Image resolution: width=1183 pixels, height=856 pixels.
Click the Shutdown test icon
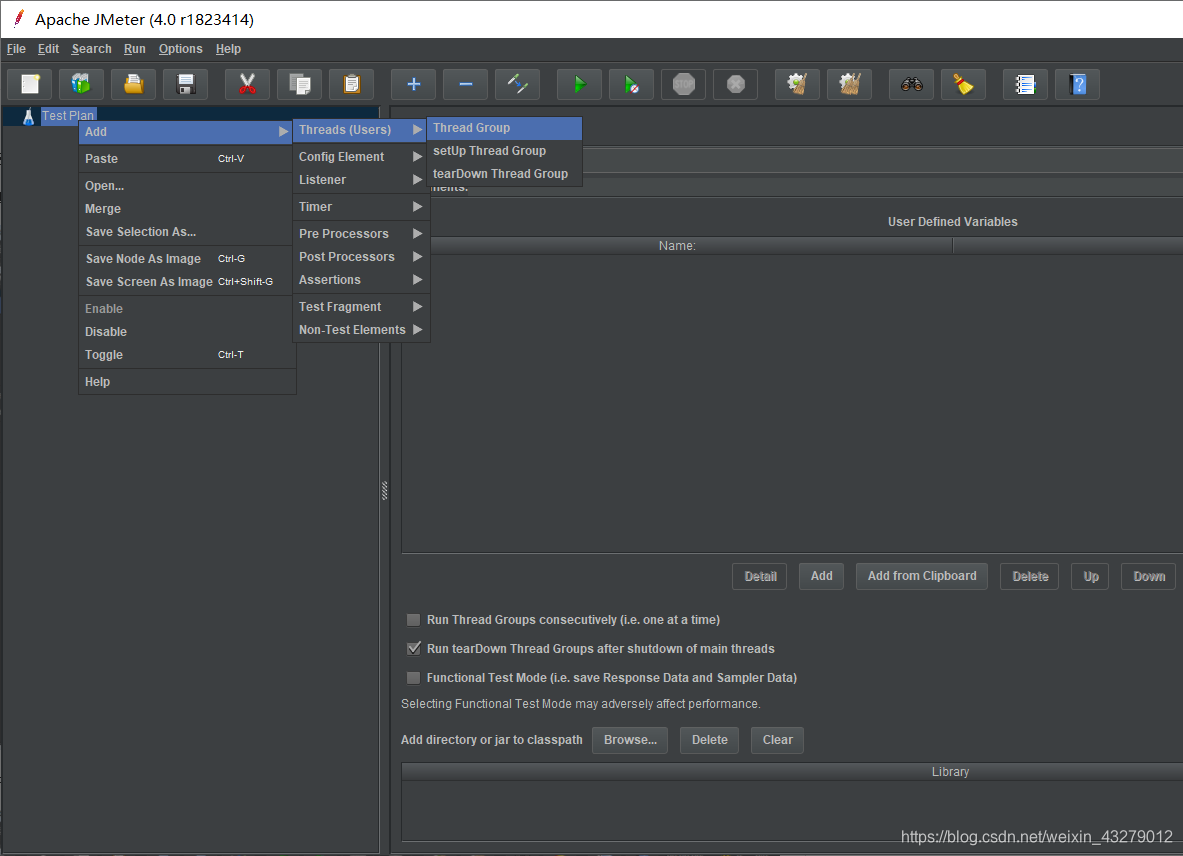[x=736, y=84]
